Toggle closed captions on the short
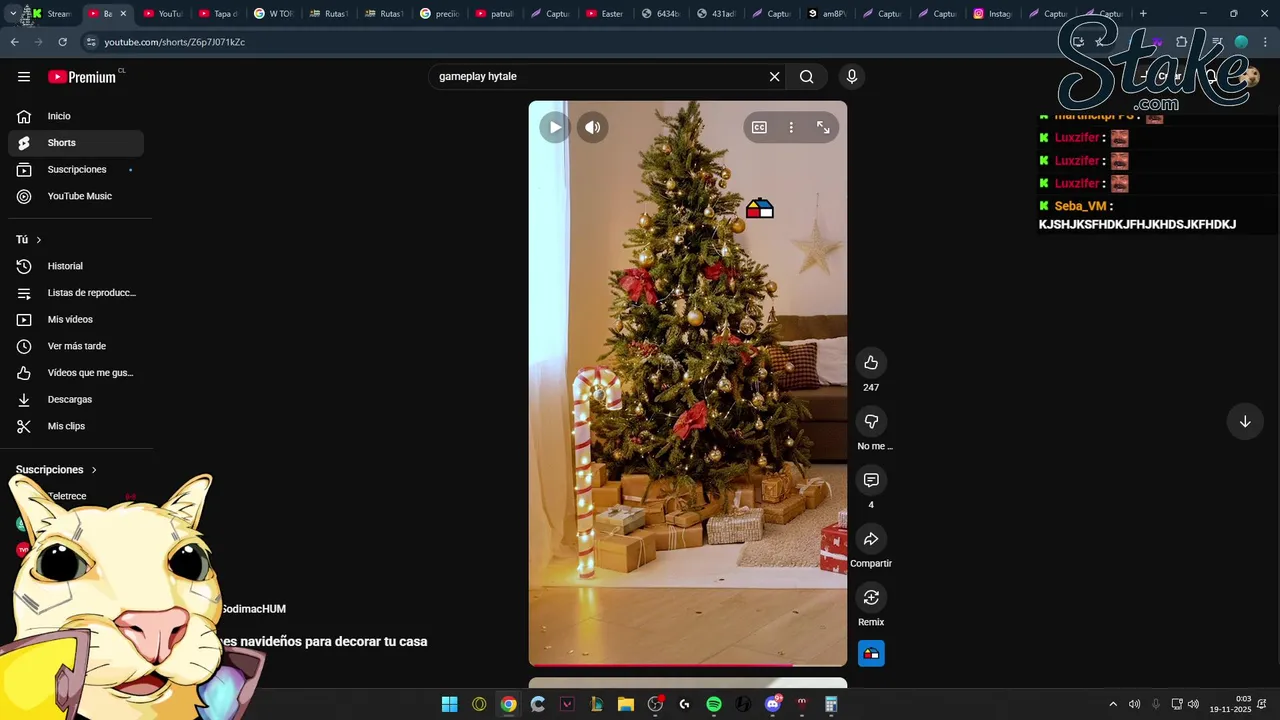 click(x=759, y=127)
